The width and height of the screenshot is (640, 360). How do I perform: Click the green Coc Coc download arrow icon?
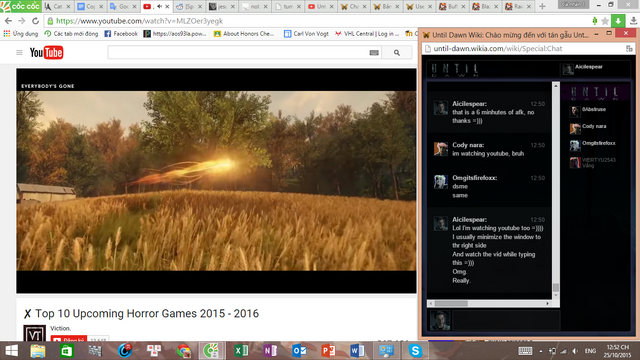click(x=618, y=21)
